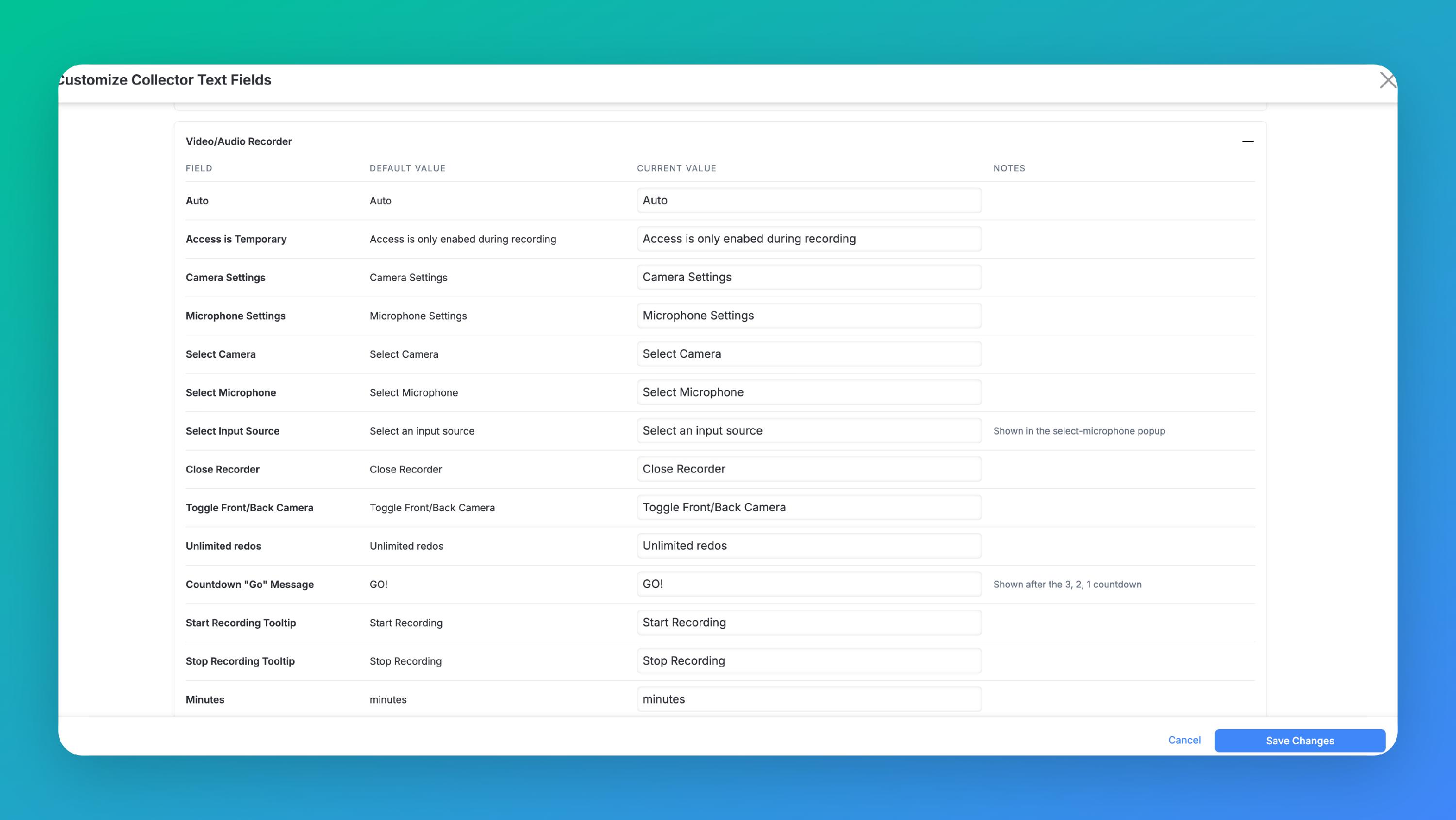Click the Save Changes button
Image resolution: width=1456 pixels, height=820 pixels.
[1299, 740]
